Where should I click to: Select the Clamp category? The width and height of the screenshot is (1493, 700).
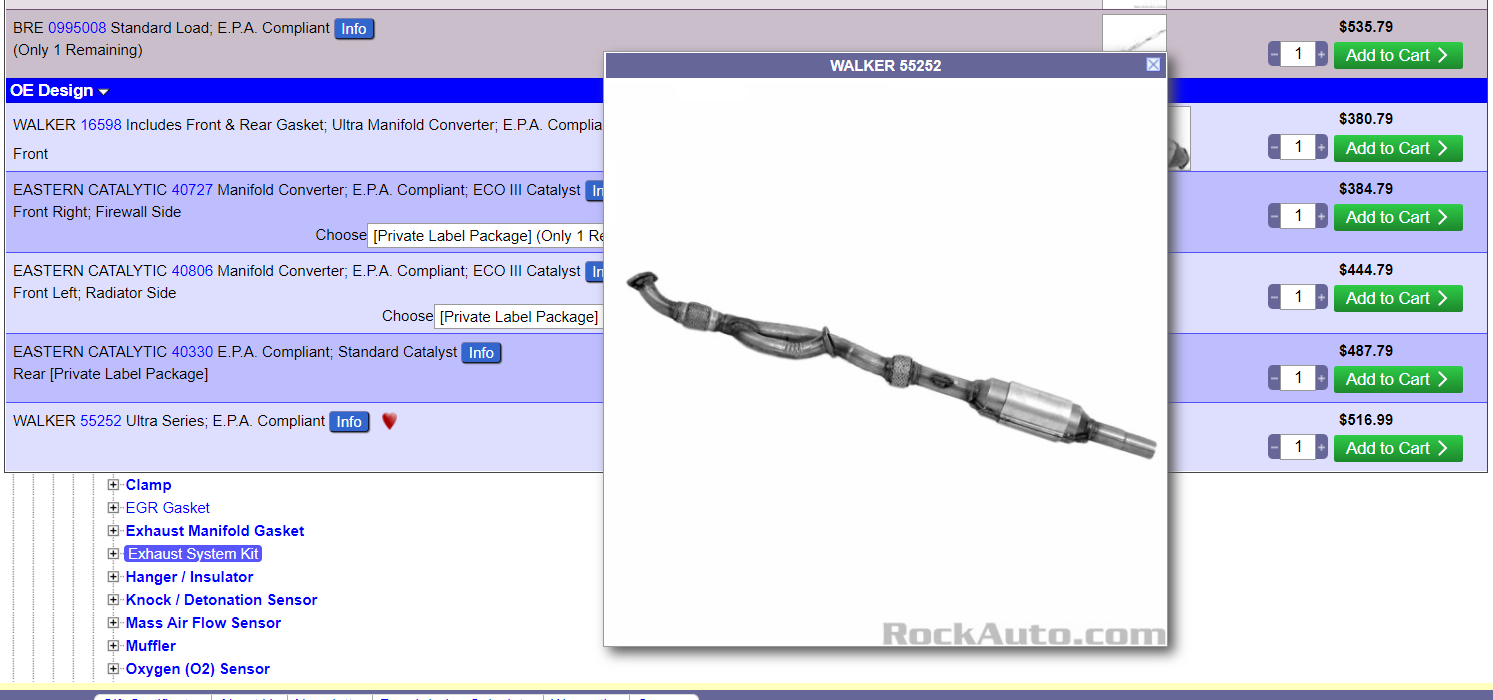148,485
